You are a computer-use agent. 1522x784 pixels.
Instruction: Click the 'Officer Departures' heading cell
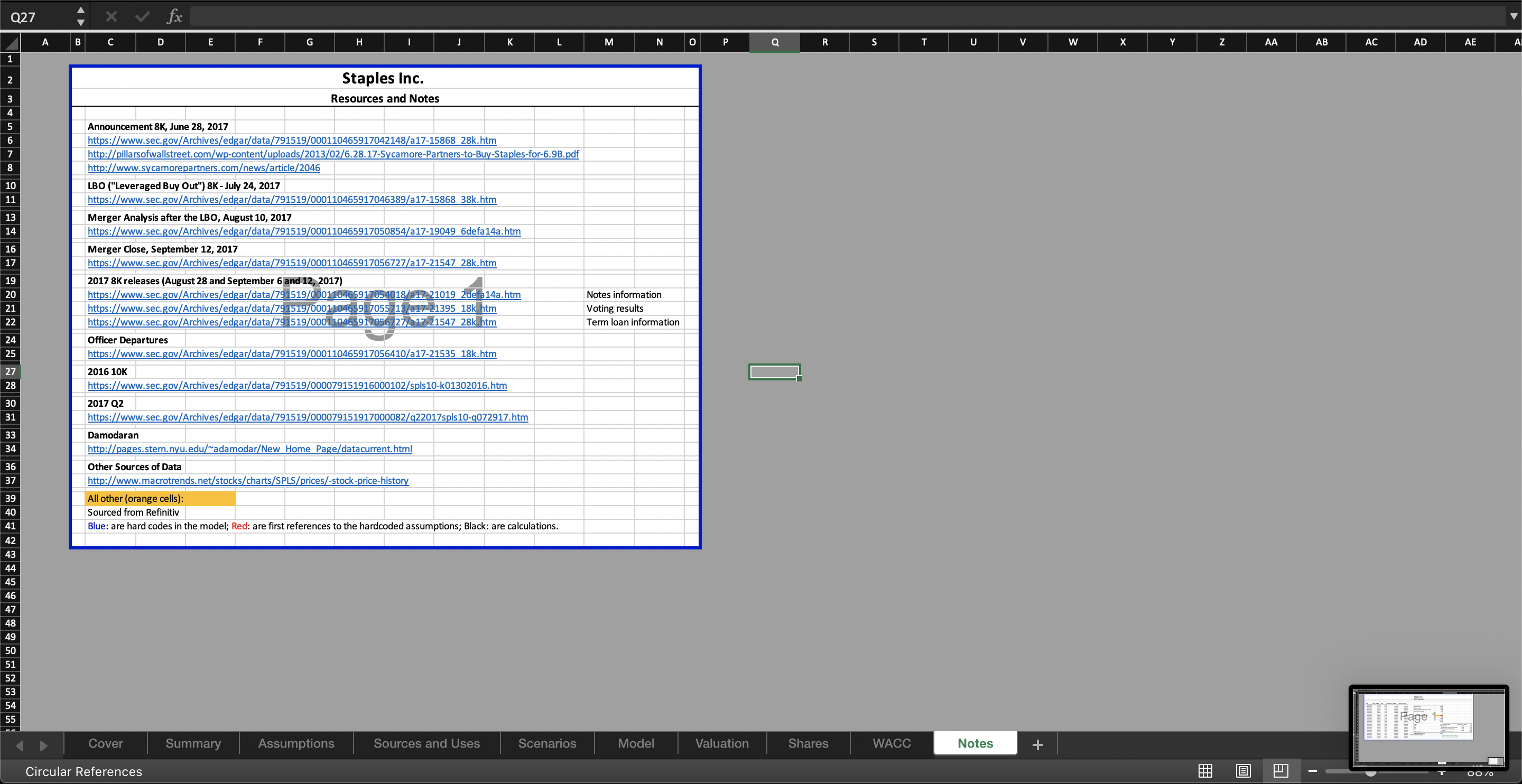point(127,340)
